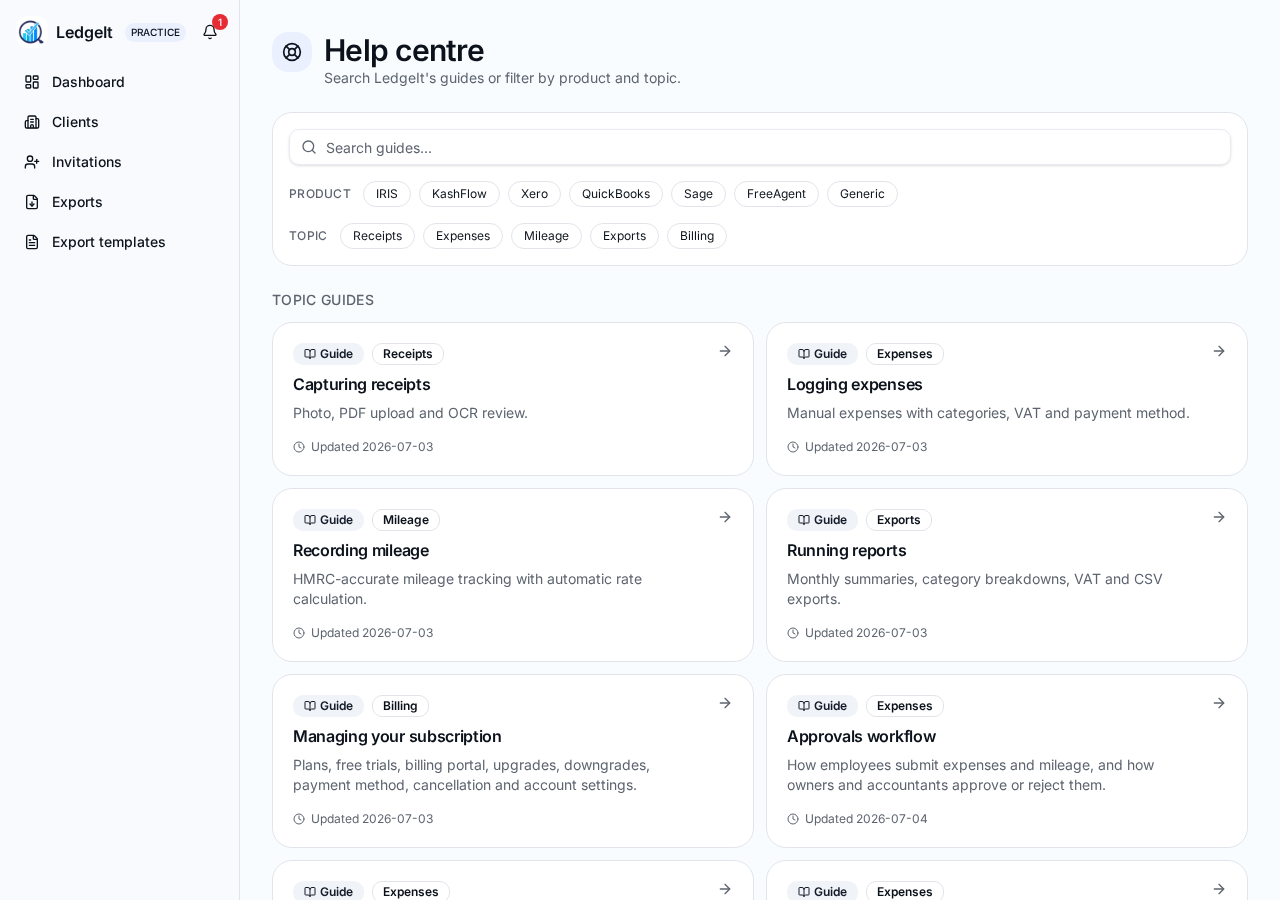Viewport: 1280px width, 900px height.
Task: Toggle the Xero product filter
Action: coord(534,194)
